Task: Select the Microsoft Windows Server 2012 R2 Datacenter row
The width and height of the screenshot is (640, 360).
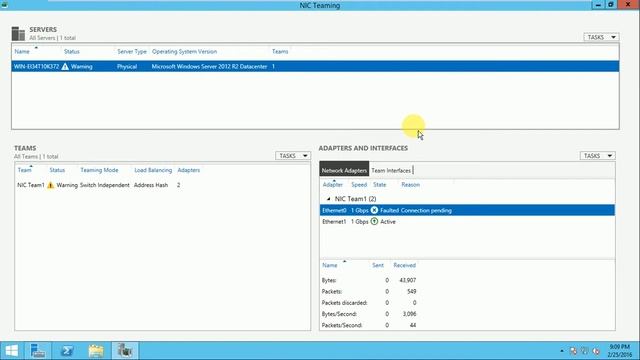Action: point(315,66)
